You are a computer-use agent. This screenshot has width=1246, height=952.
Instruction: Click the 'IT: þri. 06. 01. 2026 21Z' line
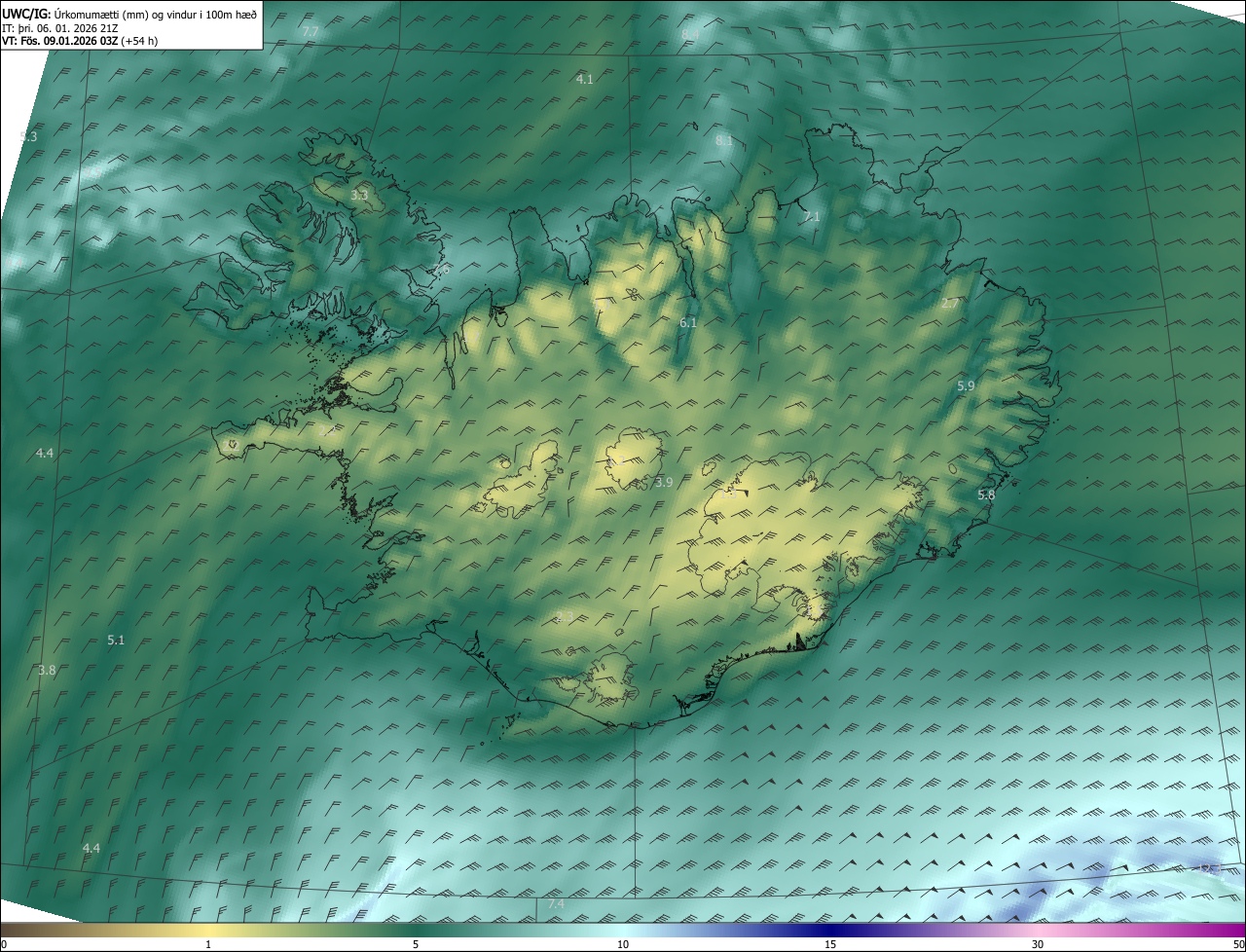[x=60, y=27]
